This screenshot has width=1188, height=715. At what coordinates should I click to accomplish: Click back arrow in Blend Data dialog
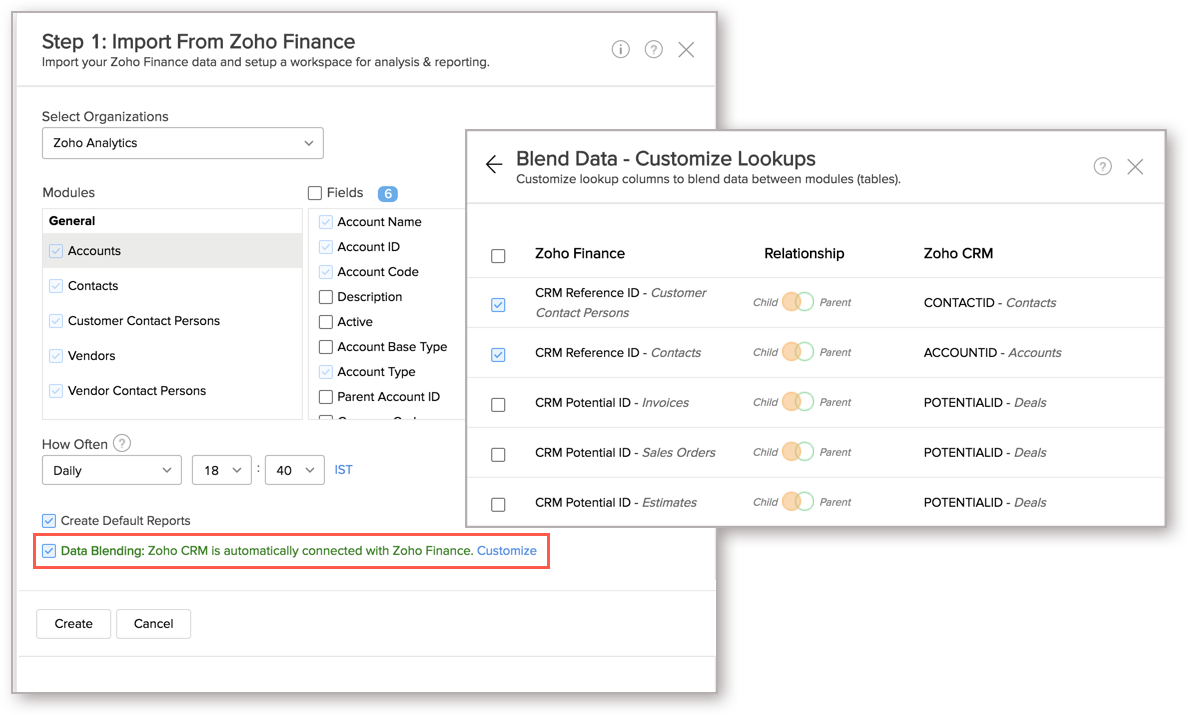coord(493,165)
